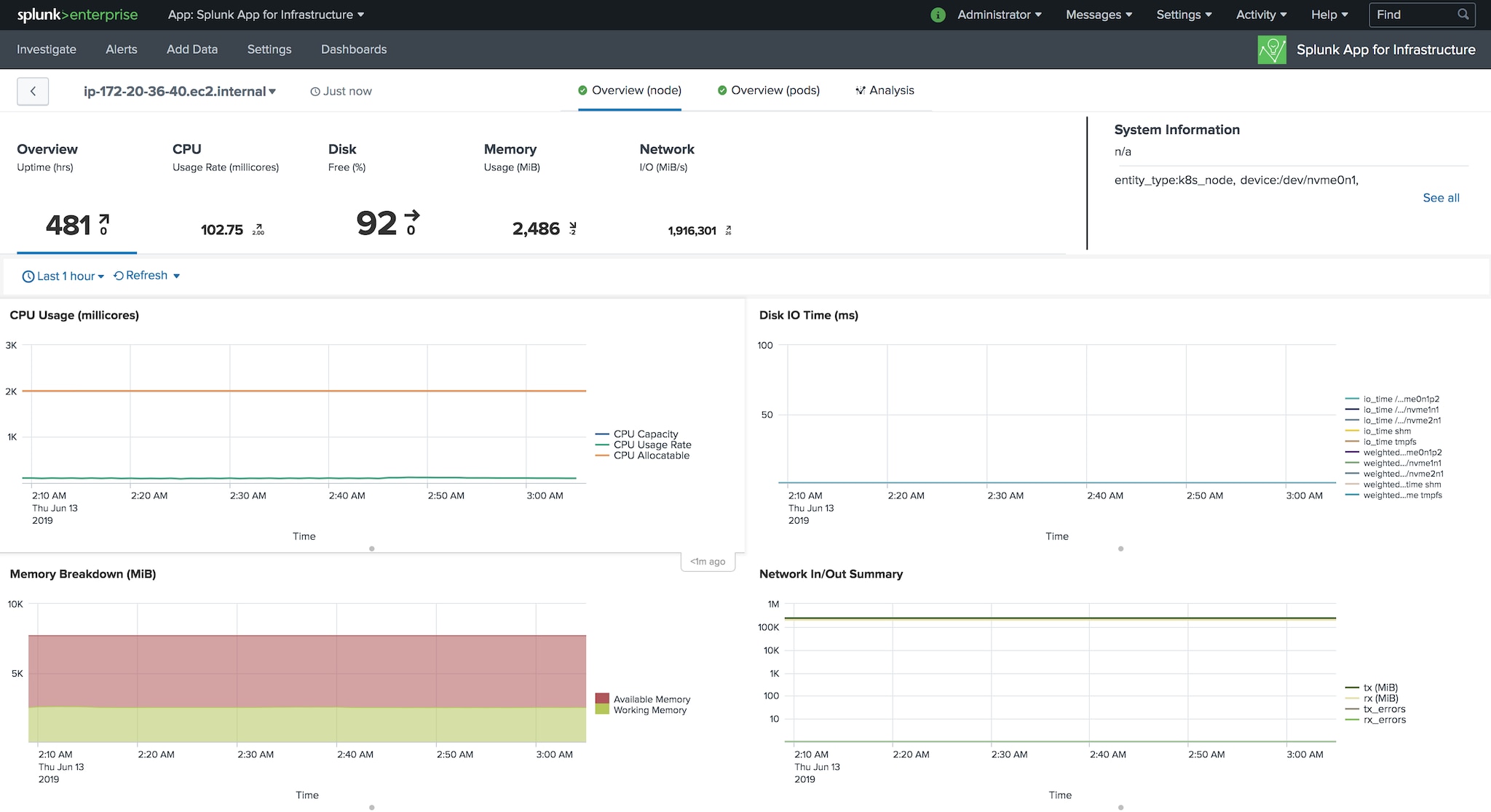This screenshot has width=1491, height=812.
Task: Toggle CPU Capacity legend entry
Action: click(637, 434)
